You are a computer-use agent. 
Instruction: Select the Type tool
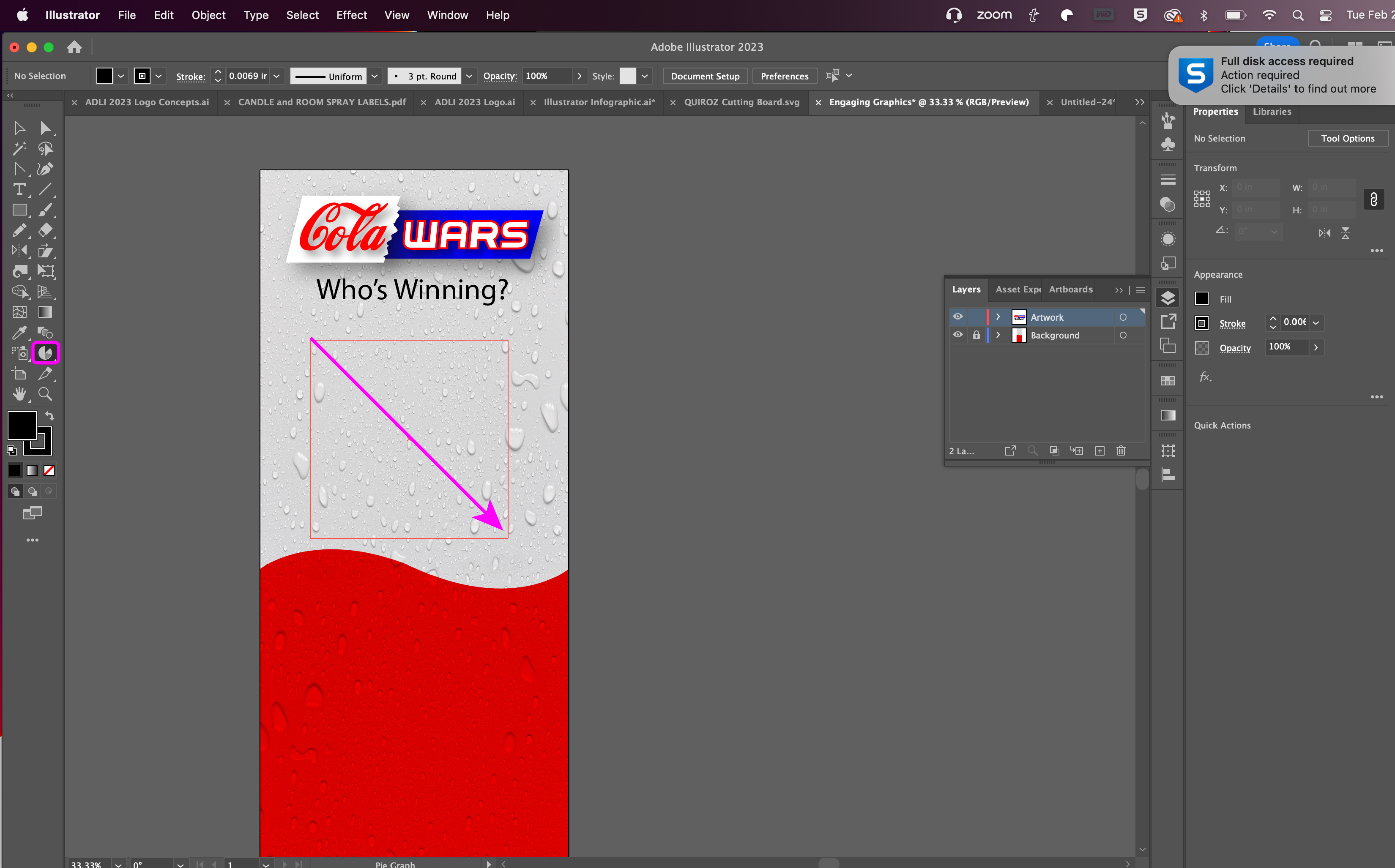pyautogui.click(x=19, y=189)
